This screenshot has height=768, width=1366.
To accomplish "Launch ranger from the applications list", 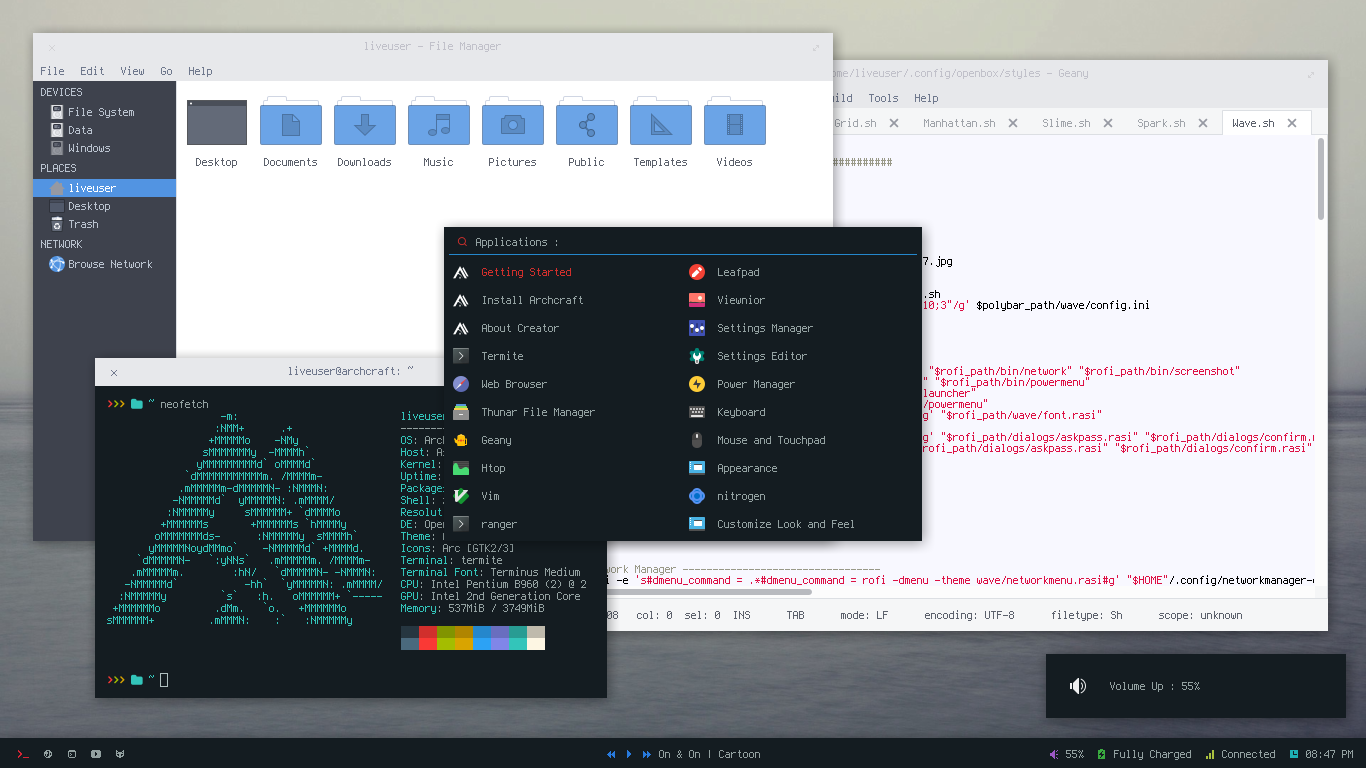I will (564, 524).
